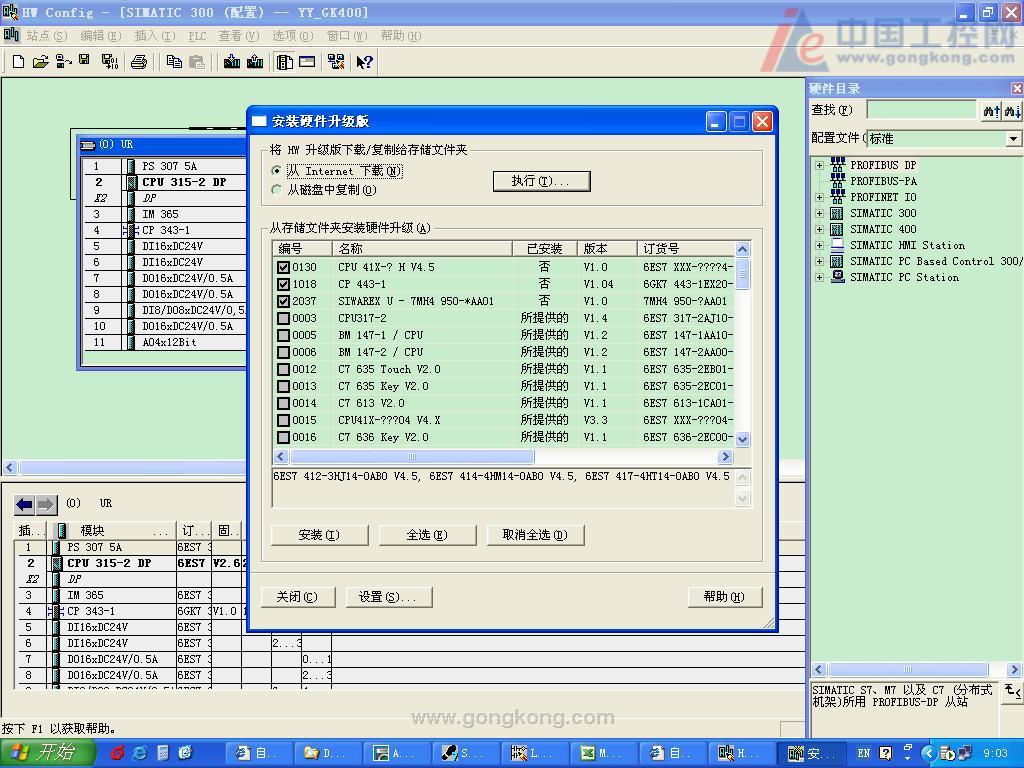The image size is (1024, 768).
Task: Click the back arrow above module table
Action: 24,504
